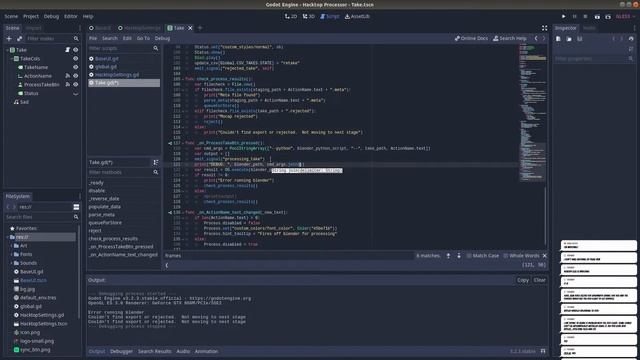Click signal icon on ActionName node
Screen dimensions: 640x360
point(68,76)
